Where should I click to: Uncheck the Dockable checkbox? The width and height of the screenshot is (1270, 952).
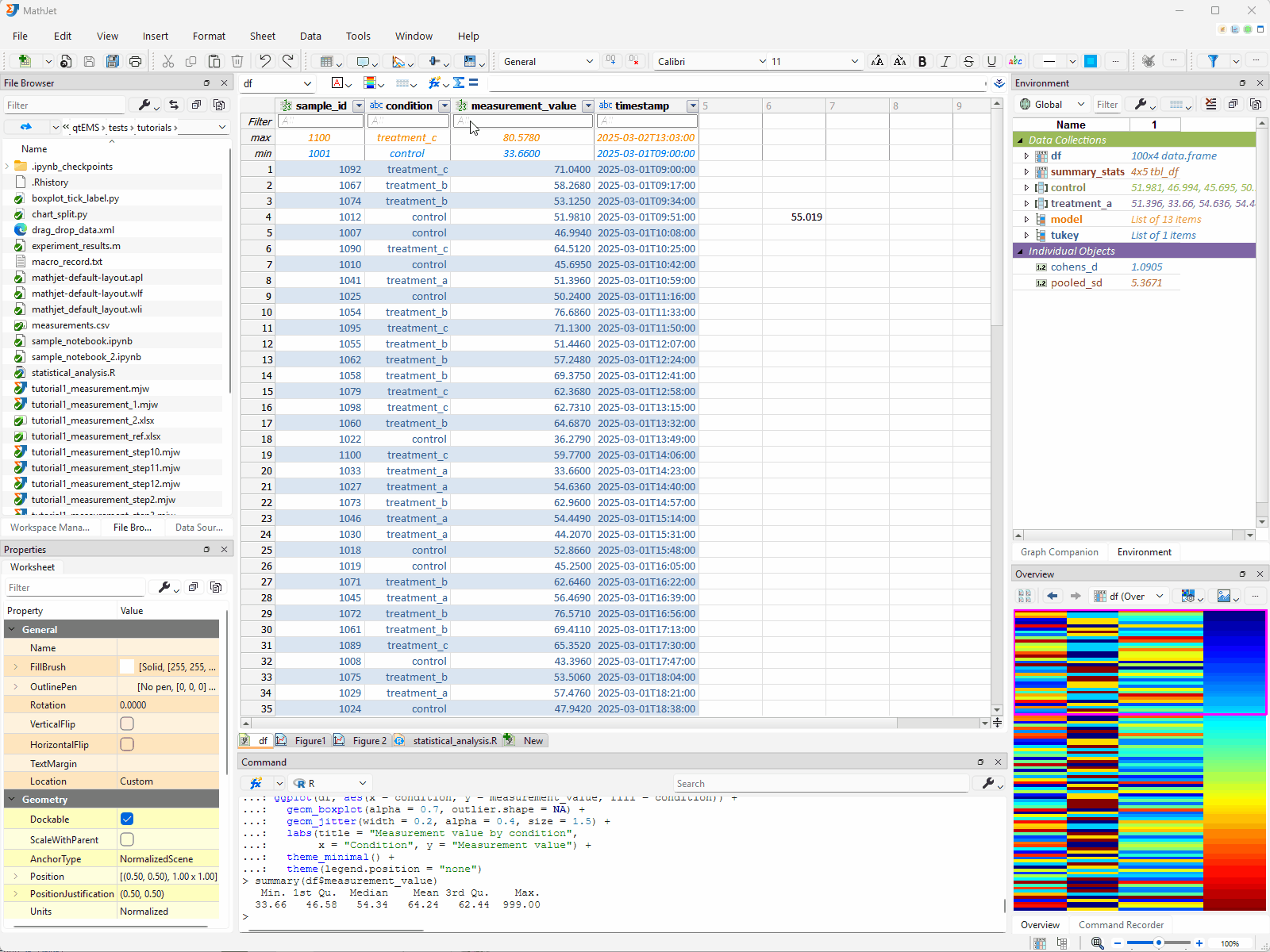(x=127, y=819)
